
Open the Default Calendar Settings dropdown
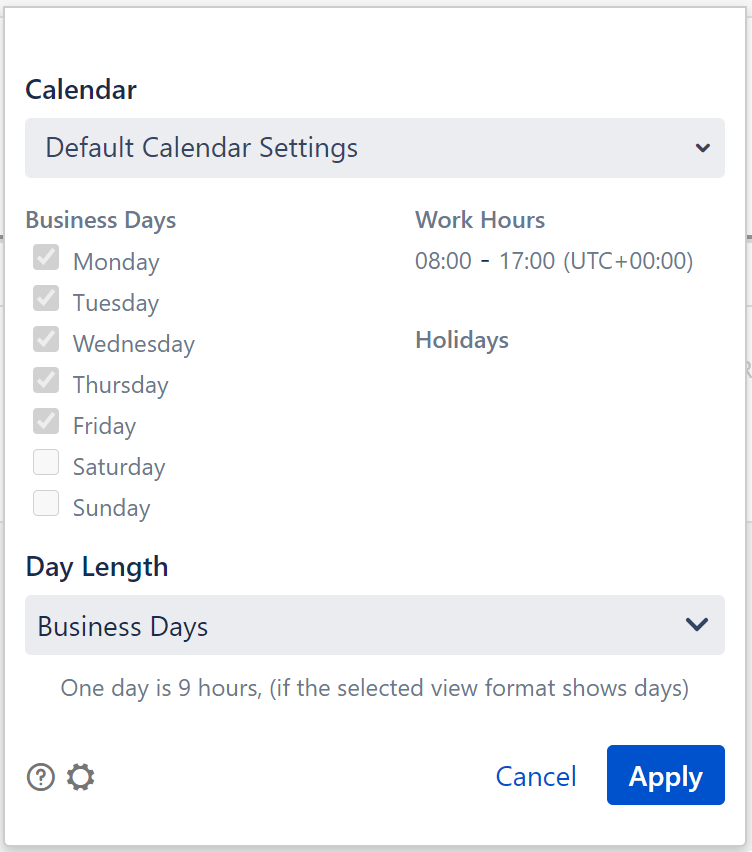point(360,148)
